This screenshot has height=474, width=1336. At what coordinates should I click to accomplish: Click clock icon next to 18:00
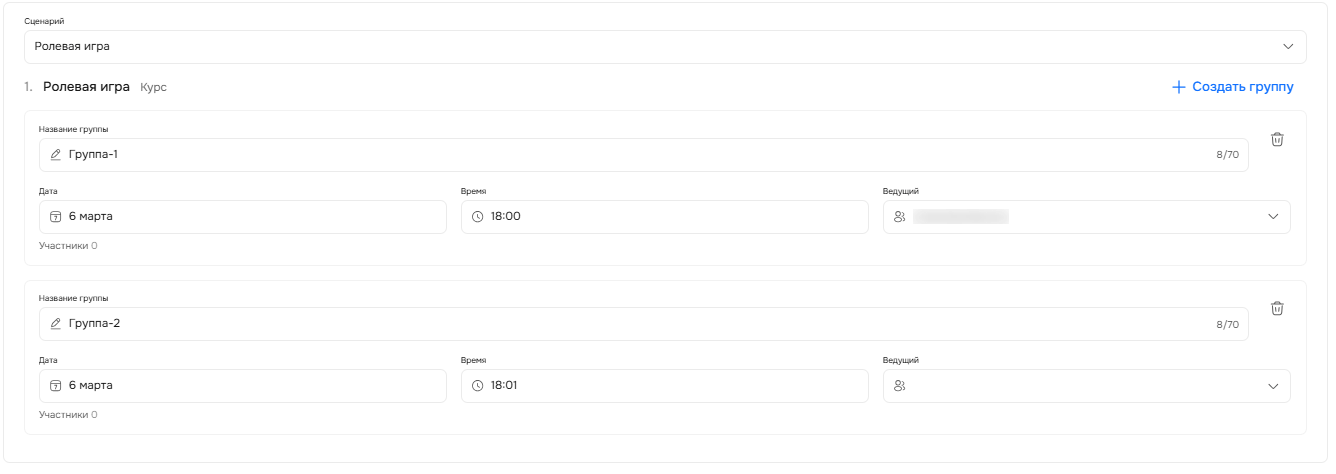pyautogui.click(x=477, y=217)
